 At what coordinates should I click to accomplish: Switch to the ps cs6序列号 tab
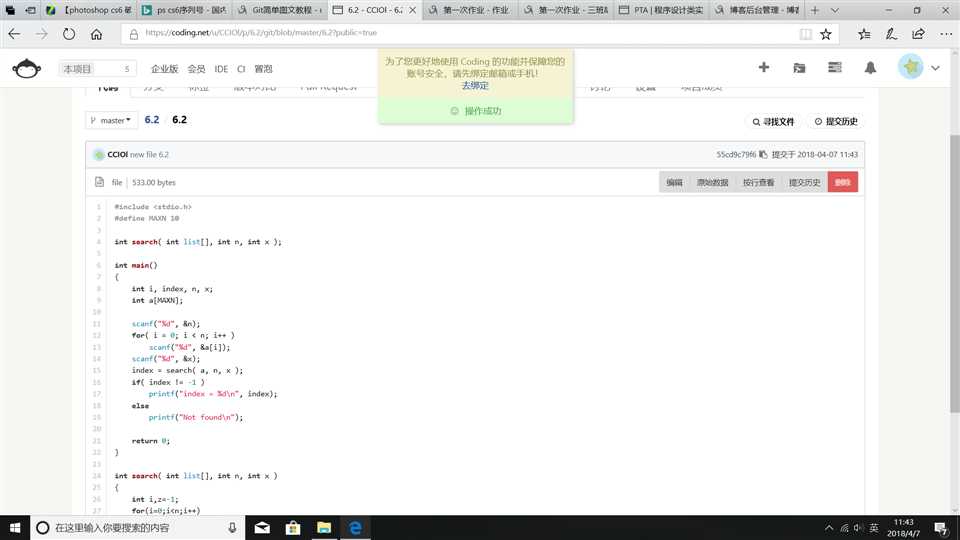[184, 10]
